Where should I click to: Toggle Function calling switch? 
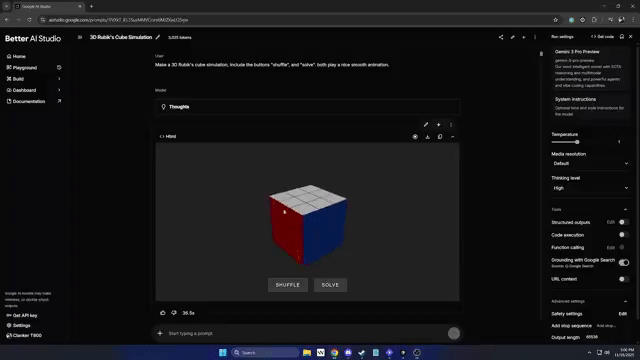622,247
